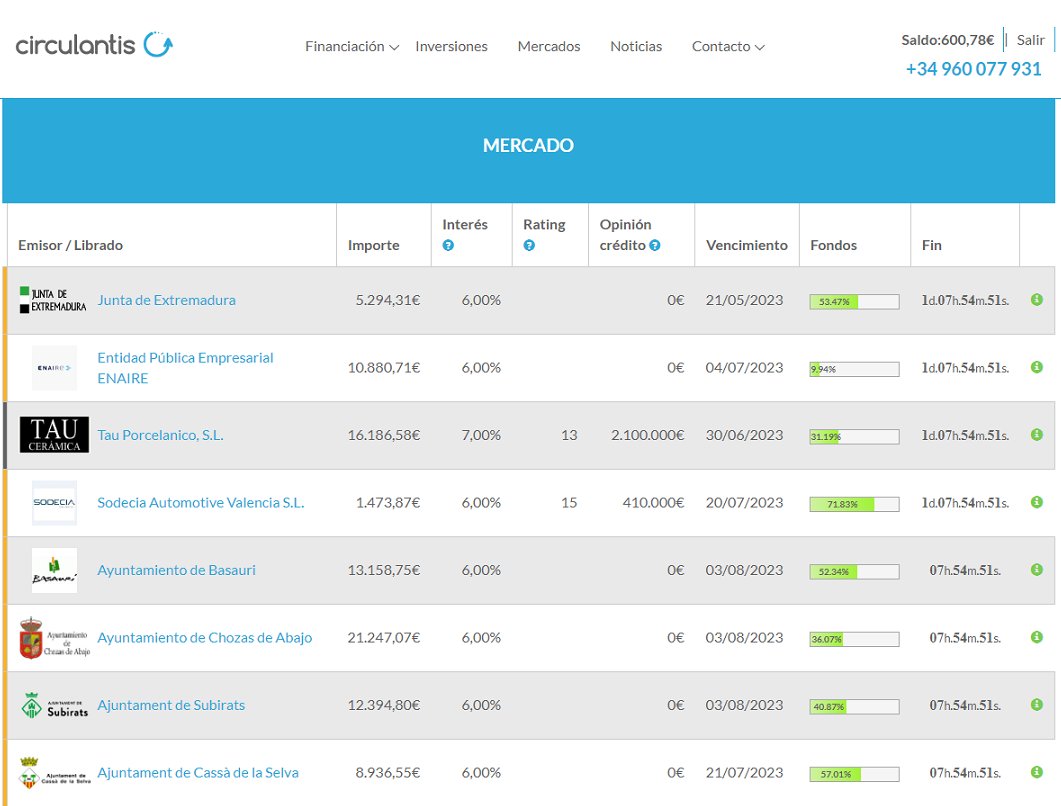Image resolution: width=1061 pixels, height=806 pixels.
Task: Click the green info icon on Junta de Extremadura row
Action: point(1036,299)
